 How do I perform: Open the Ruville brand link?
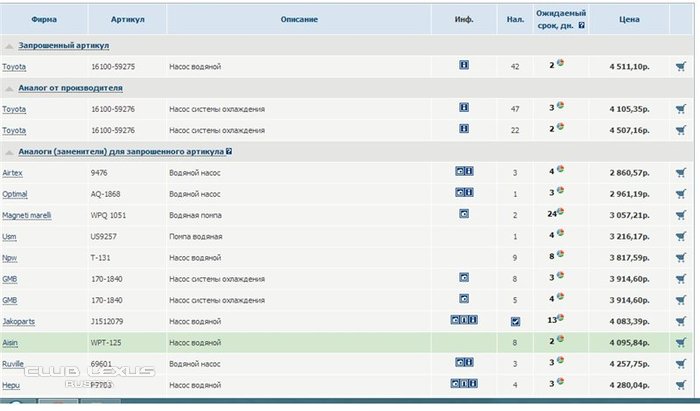[15, 362]
